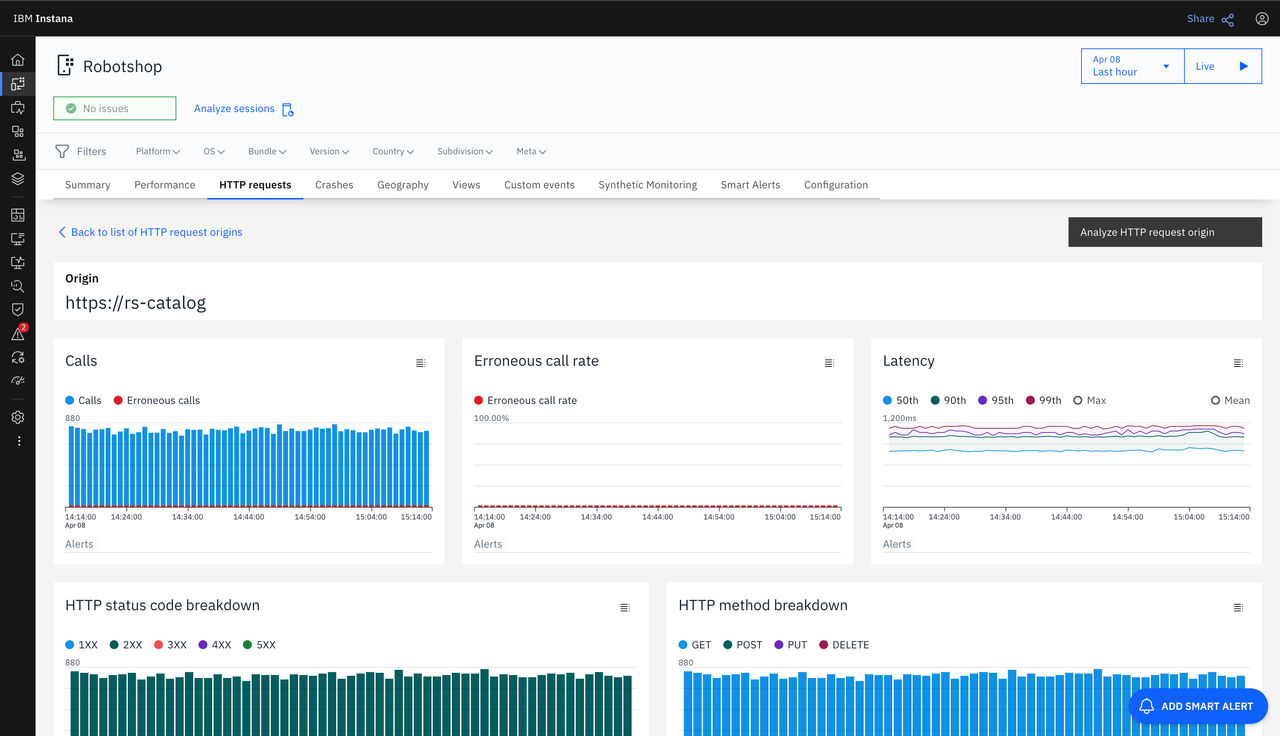Viewport: 1280px width, 736px height.
Task: Toggle the 99th percentile latency series
Action: (x=1044, y=400)
